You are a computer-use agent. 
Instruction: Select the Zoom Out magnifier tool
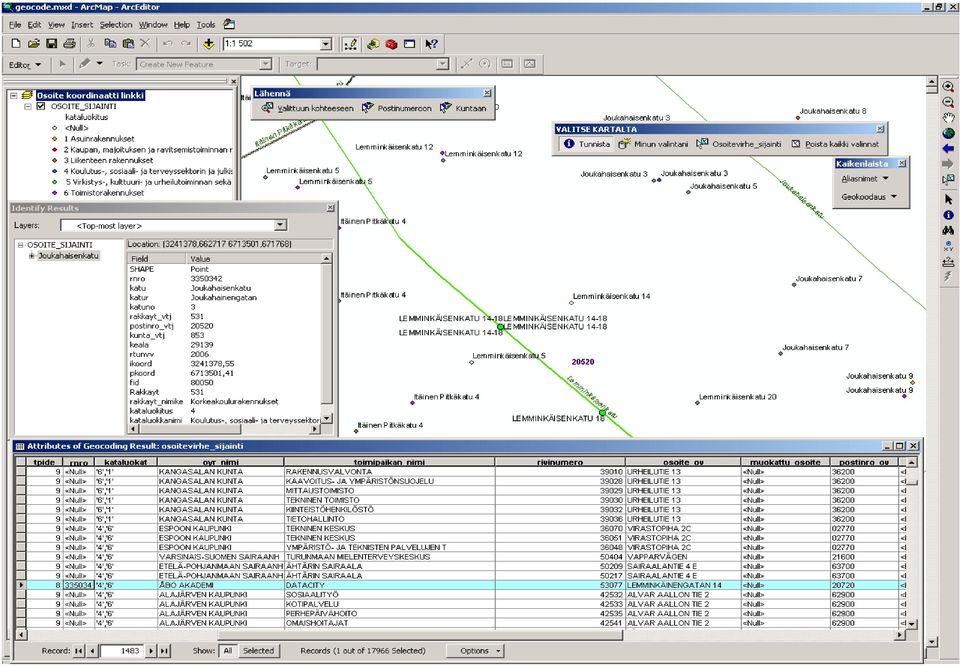[948, 102]
